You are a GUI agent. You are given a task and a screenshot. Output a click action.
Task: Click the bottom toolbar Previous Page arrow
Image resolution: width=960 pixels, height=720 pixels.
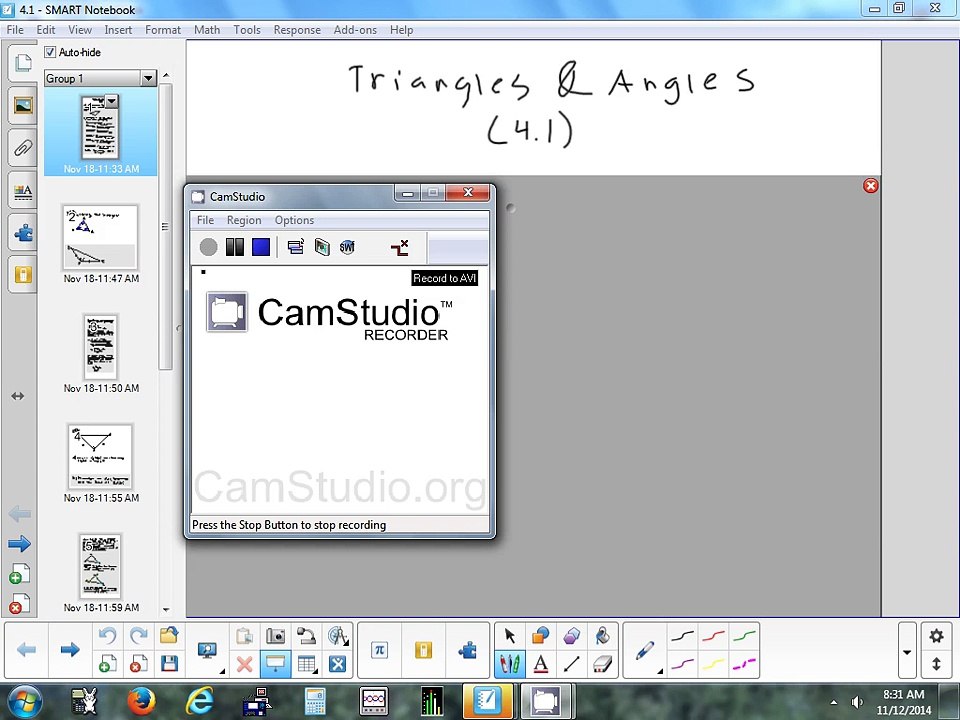pos(26,650)
